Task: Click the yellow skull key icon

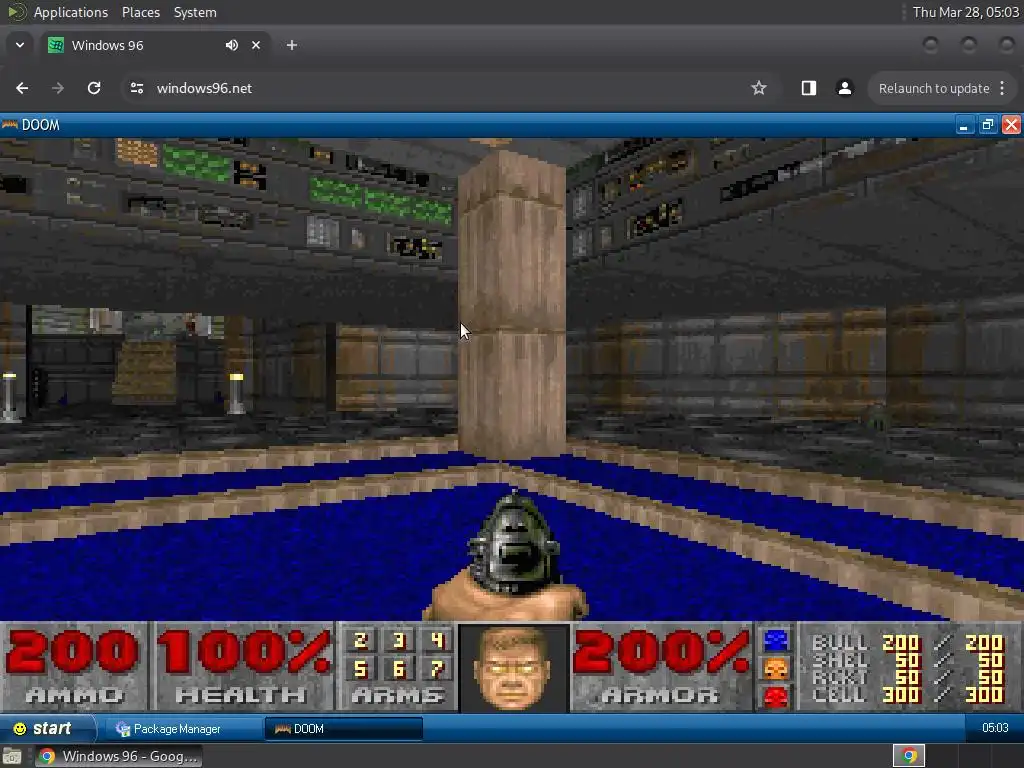Action: coord(776,669)
